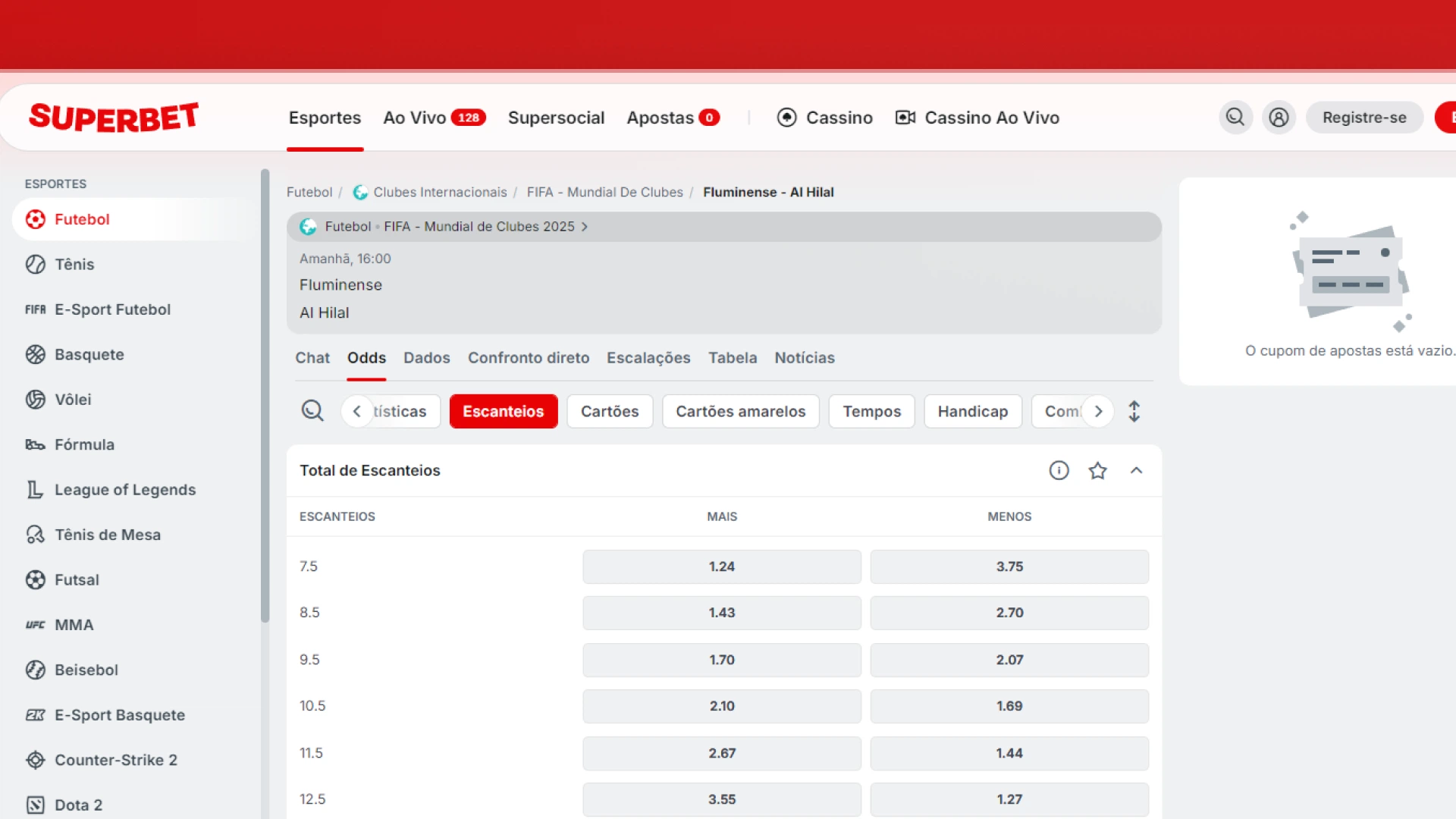This screenshot has height=819, width=1456.
Task: Bet Mais 12.5 escanteios at 3.55
Action: pos(722,799)
